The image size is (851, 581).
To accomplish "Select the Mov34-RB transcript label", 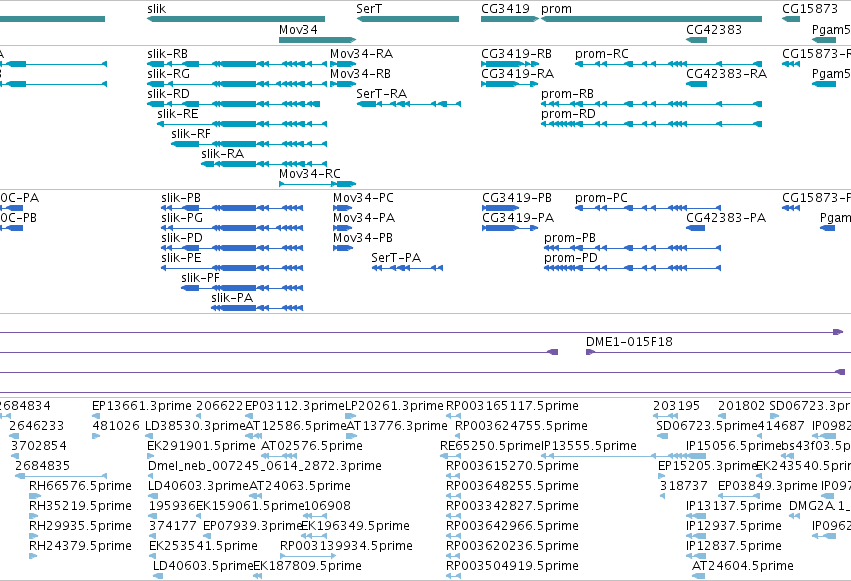I will [x=360, y=74].
